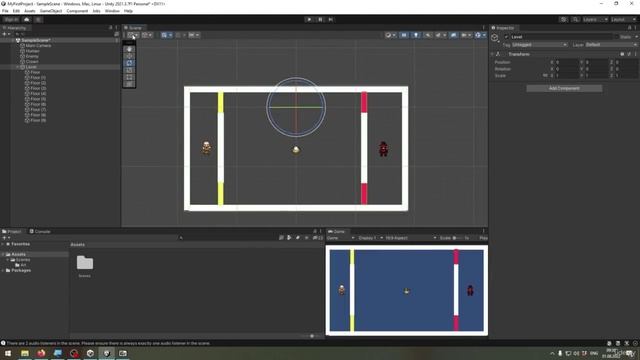
Task: Toggle the Static checkbox in Inspector
Action: [616, 37]
